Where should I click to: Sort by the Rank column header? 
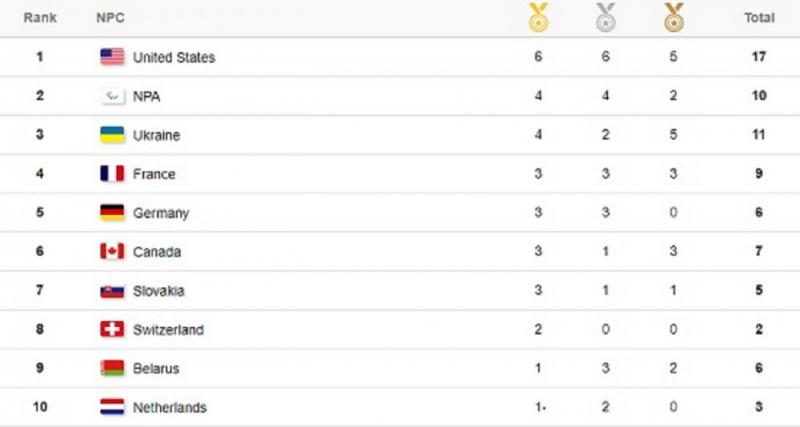[40, 17]
